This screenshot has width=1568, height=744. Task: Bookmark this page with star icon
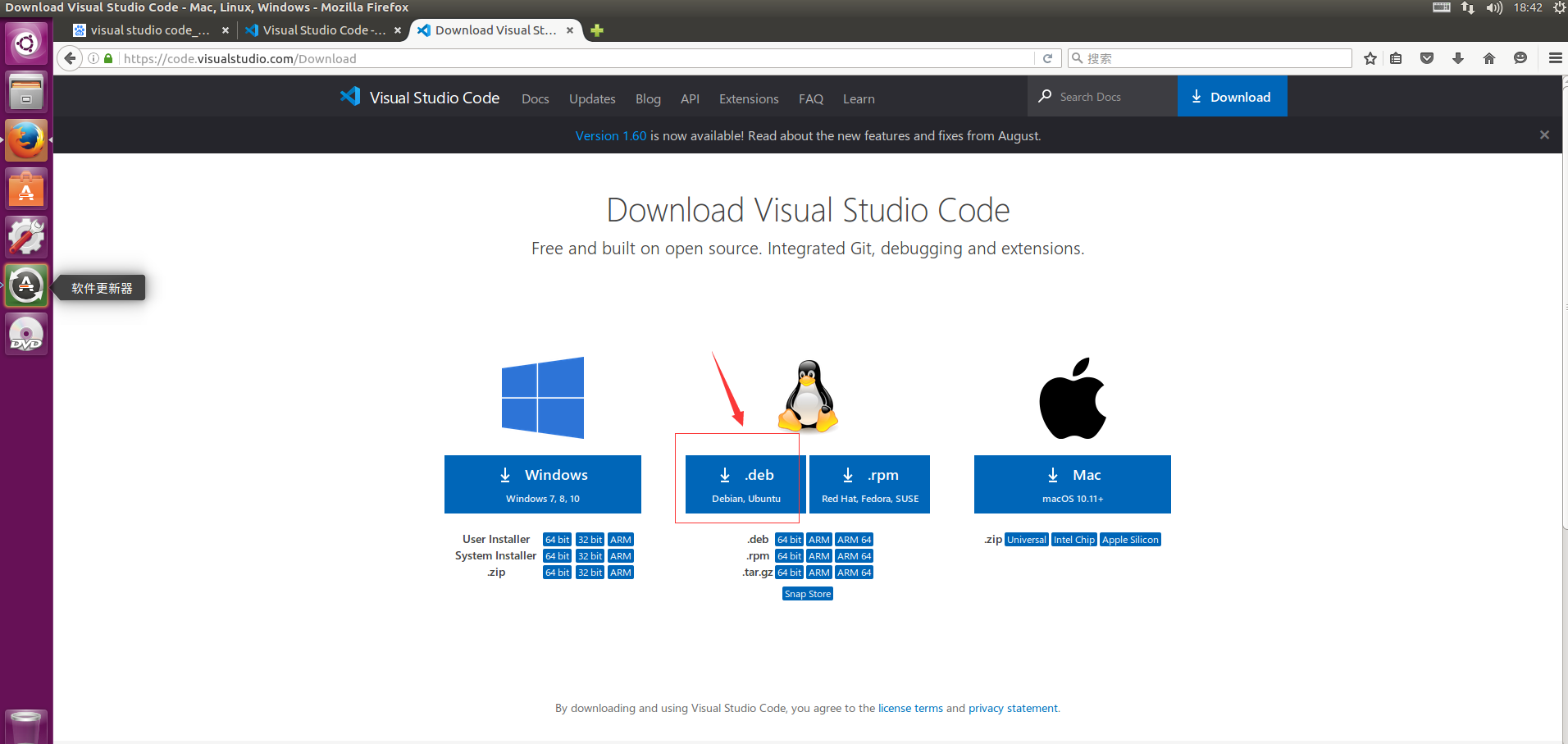[1370, 58]
